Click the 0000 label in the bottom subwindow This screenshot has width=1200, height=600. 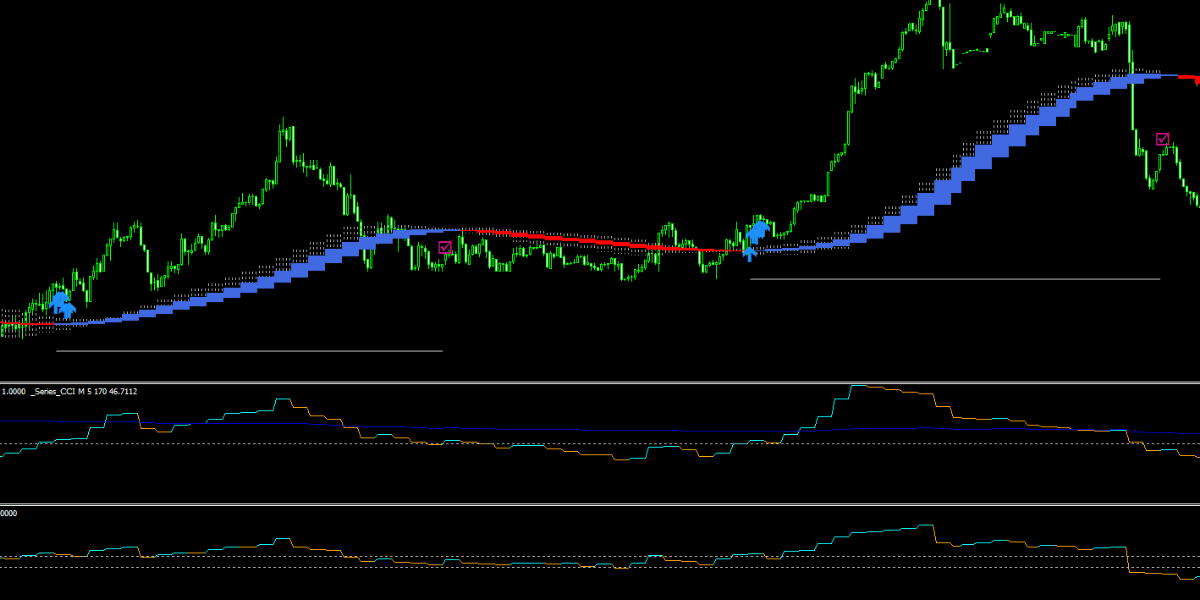[x=9, y=512]
